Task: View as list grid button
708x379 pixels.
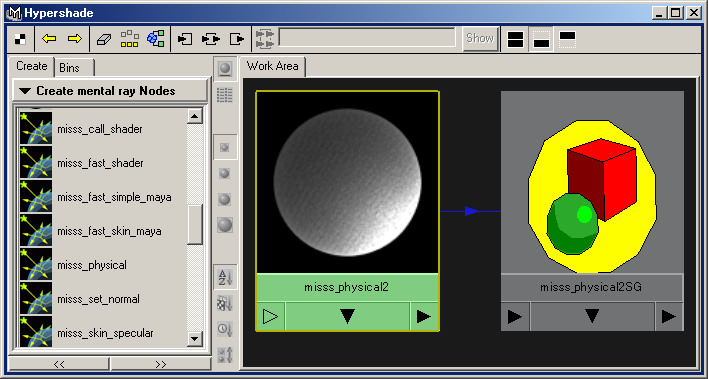Action: pos(224,95)
